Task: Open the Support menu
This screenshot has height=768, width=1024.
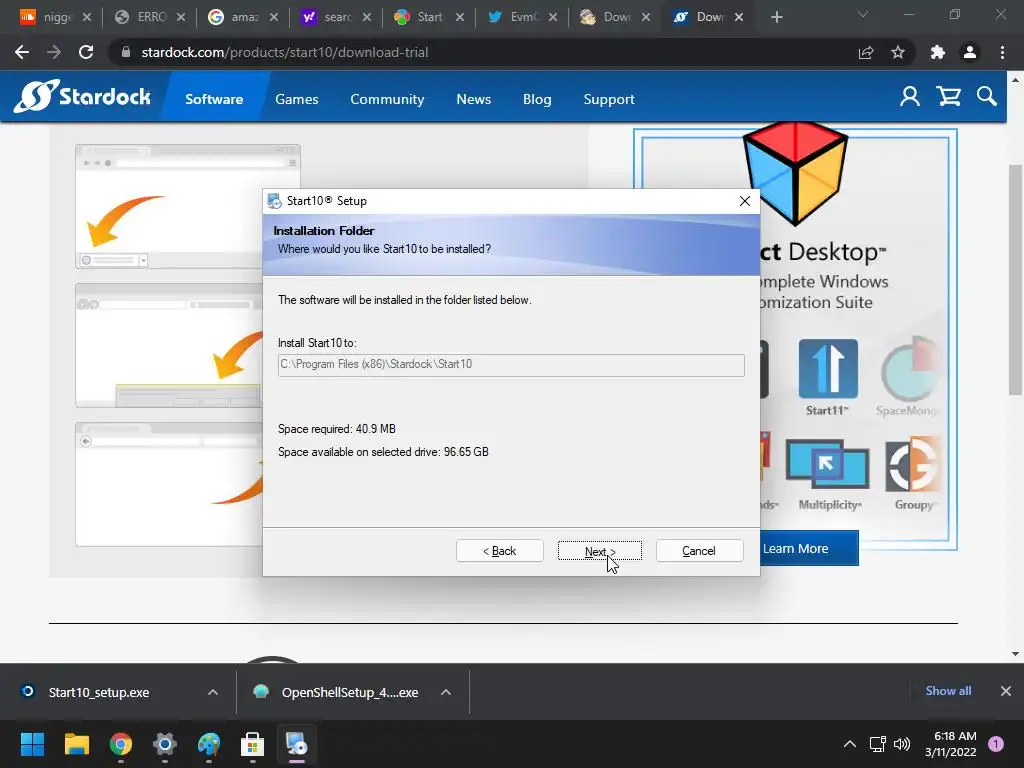Action: [x=609, y=99]
